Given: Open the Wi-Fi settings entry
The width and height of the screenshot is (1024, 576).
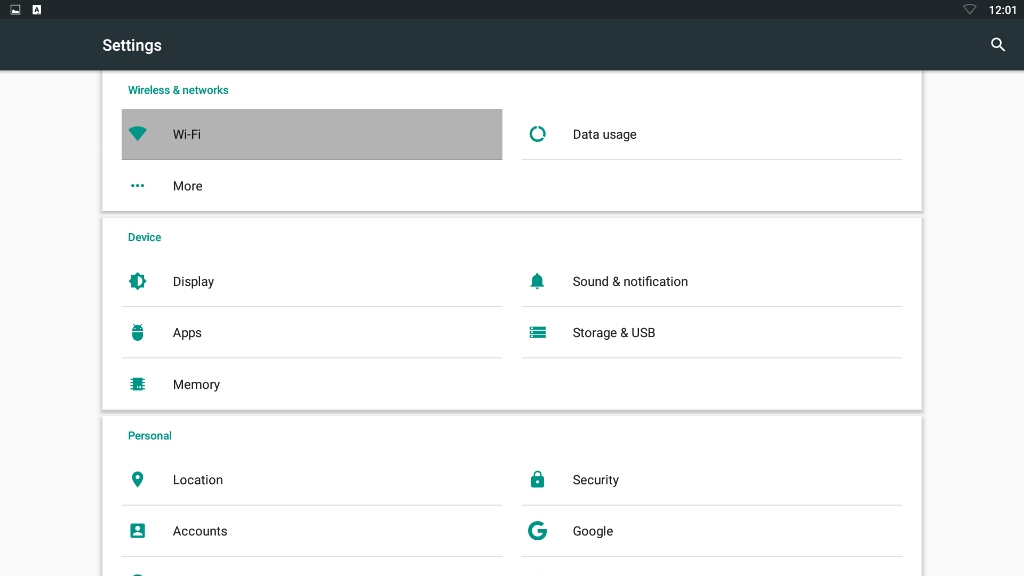Looking at the screenshot, I should click(187, 134).
